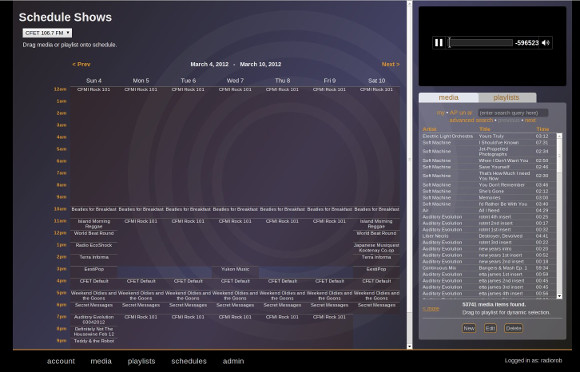
Task: Click the Edit media button
Action: pyautogui.click(x=490, y=328)
